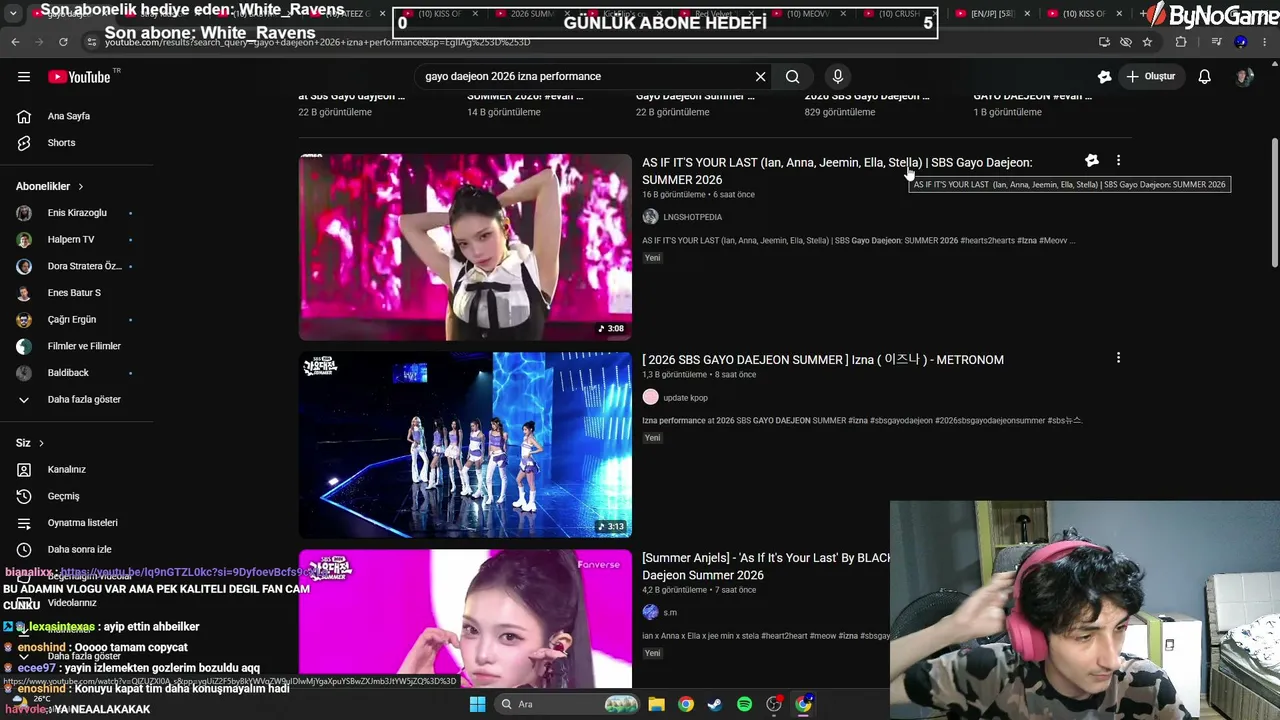Screen dimensions: 1280x720
Task: Open the Enes Batur S subscription
Action: [76, 293]
